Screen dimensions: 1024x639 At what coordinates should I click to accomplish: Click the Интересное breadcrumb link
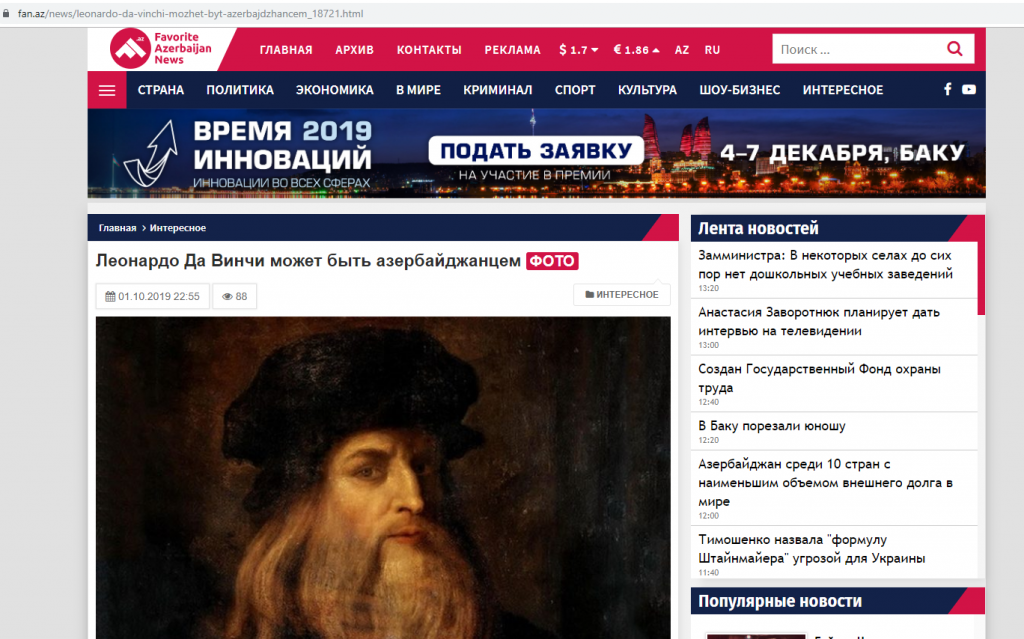click(178, 228)
